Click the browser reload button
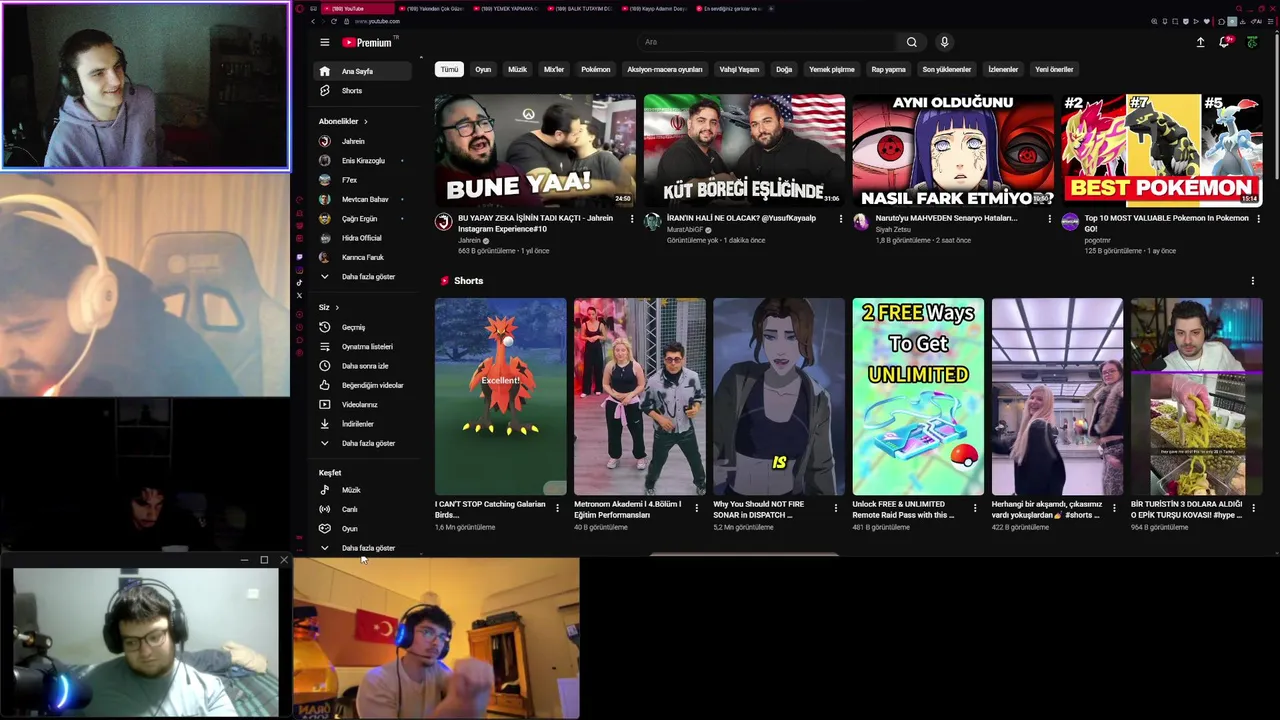 [334, 21]
